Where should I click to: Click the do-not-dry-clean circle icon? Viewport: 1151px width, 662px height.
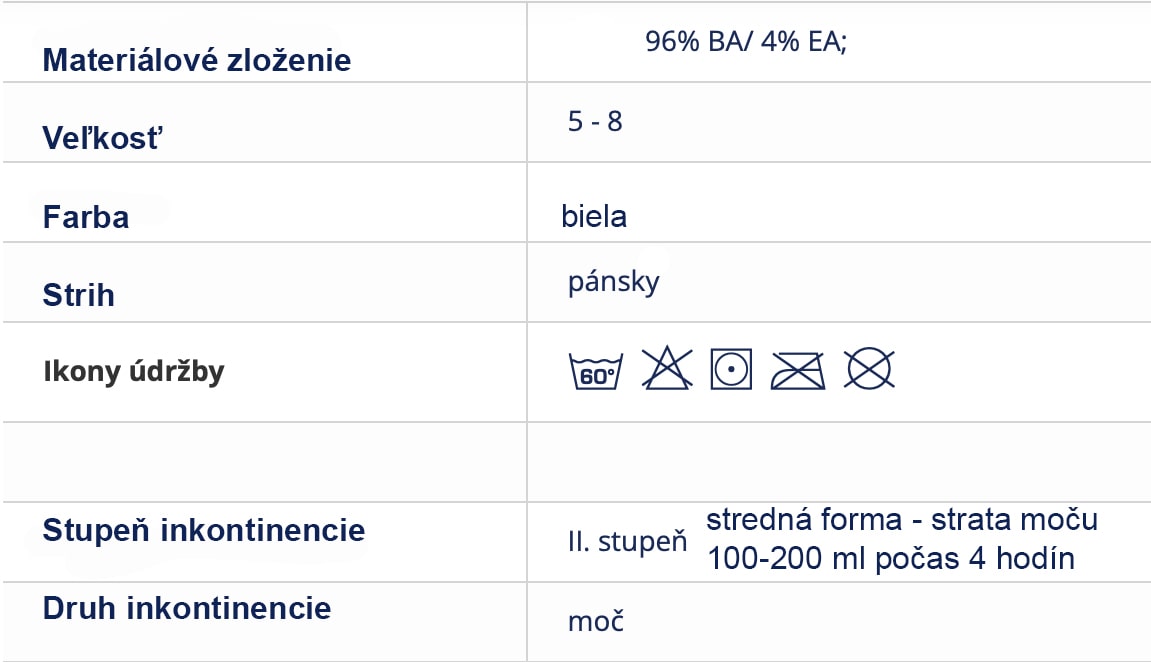869,368
